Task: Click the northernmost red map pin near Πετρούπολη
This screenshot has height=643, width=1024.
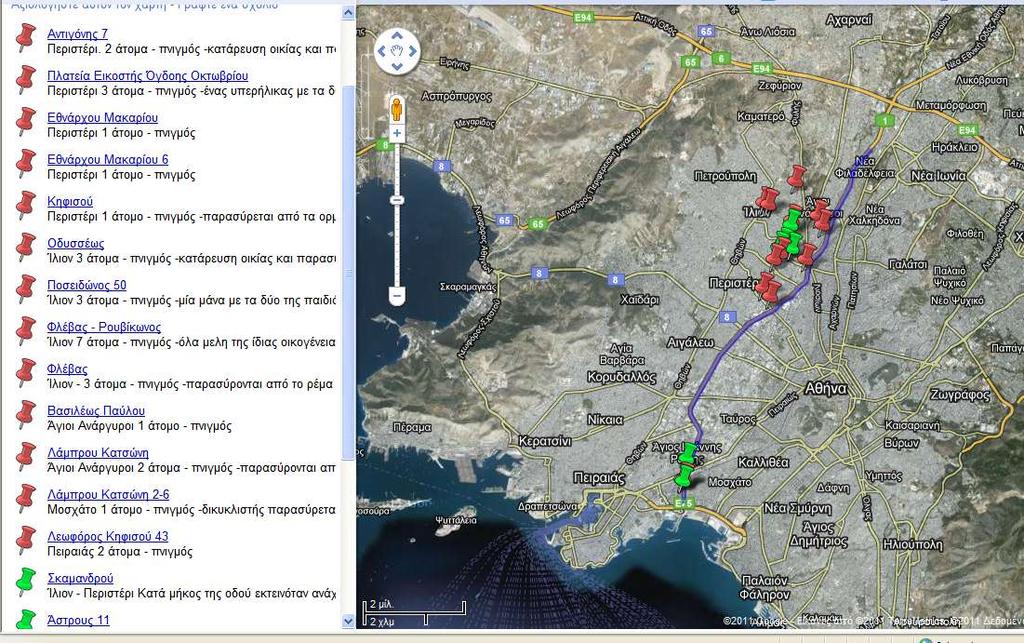Action: tap(796, 178)
